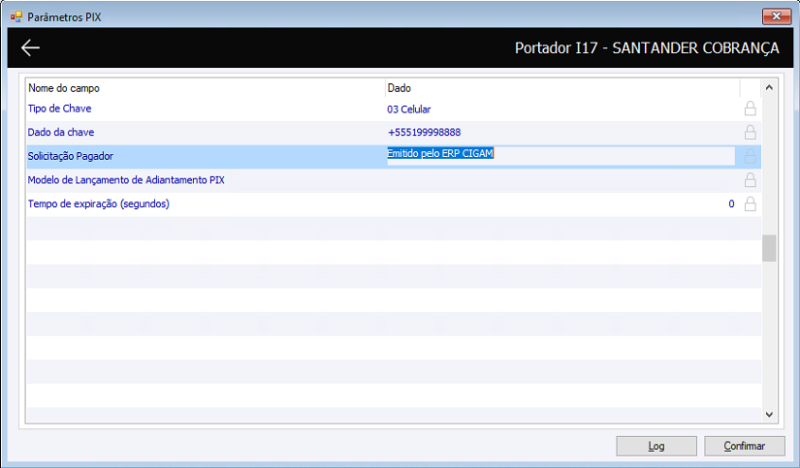Select Modelo de Lançamento de Adiantamento PIX

click(126, 180)
